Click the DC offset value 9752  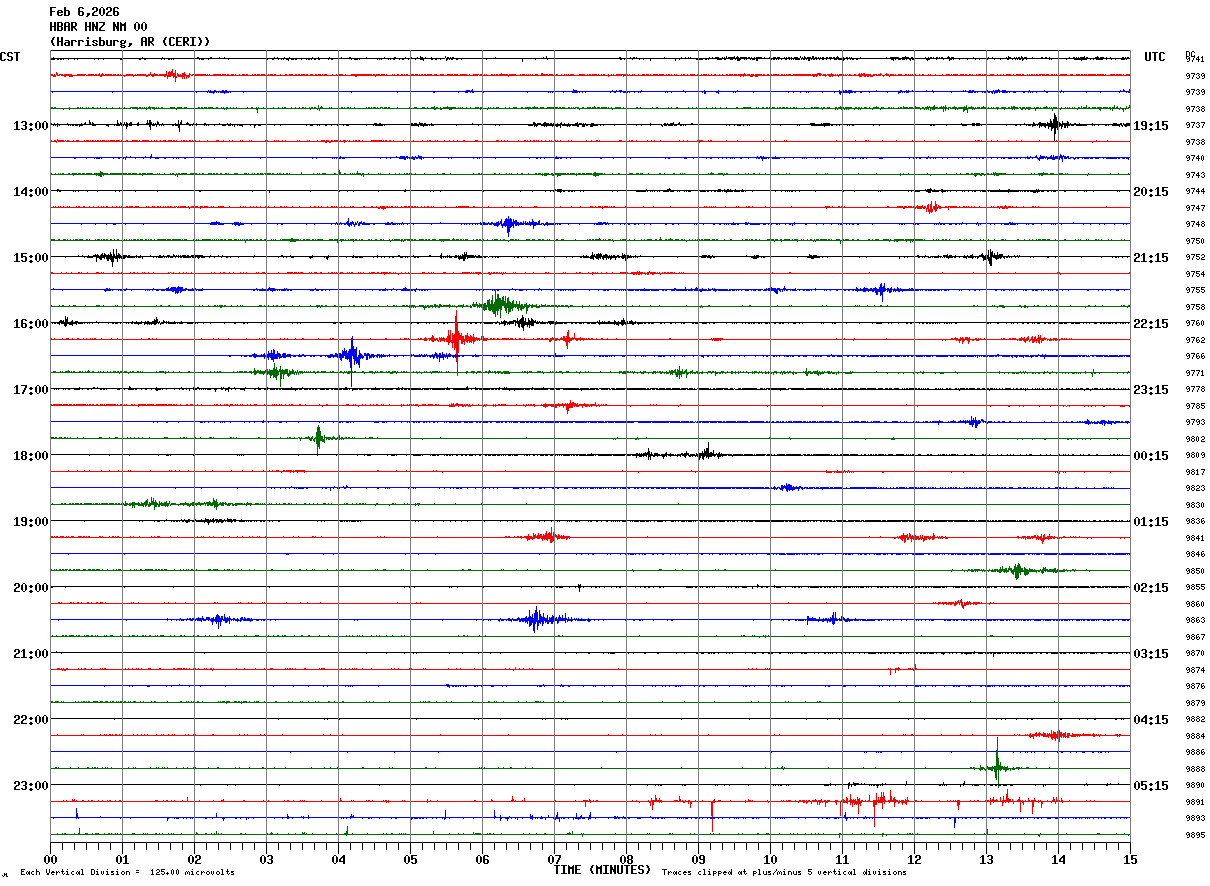tap(1195, 258)
